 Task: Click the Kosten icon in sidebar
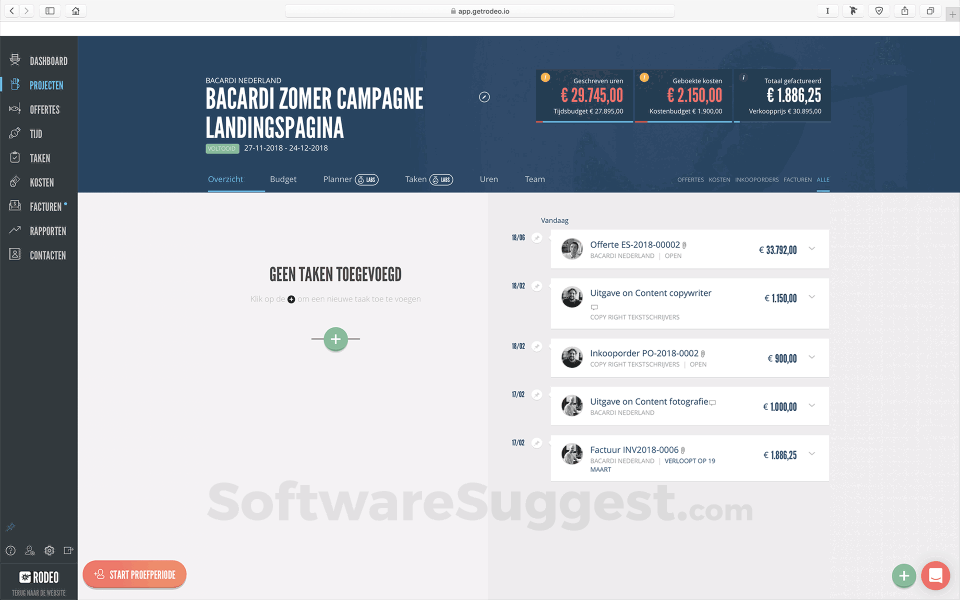coord(15,182)
